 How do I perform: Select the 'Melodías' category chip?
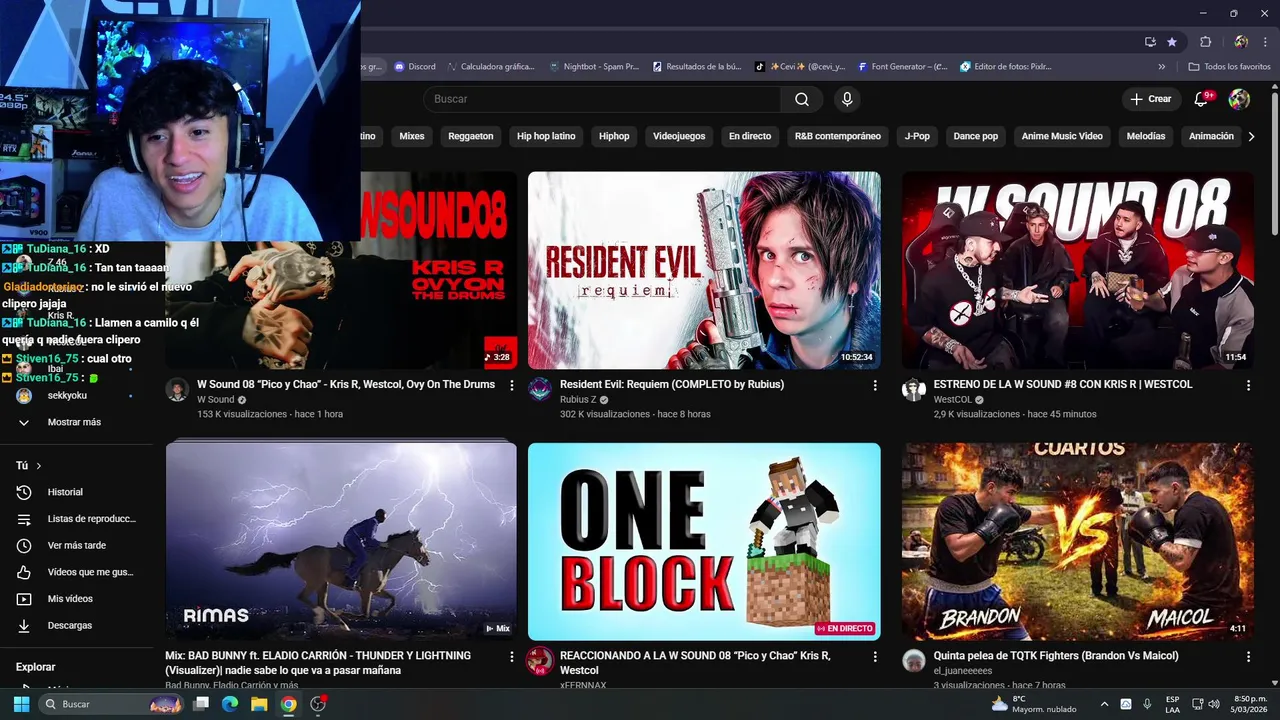coord(1146,136)
